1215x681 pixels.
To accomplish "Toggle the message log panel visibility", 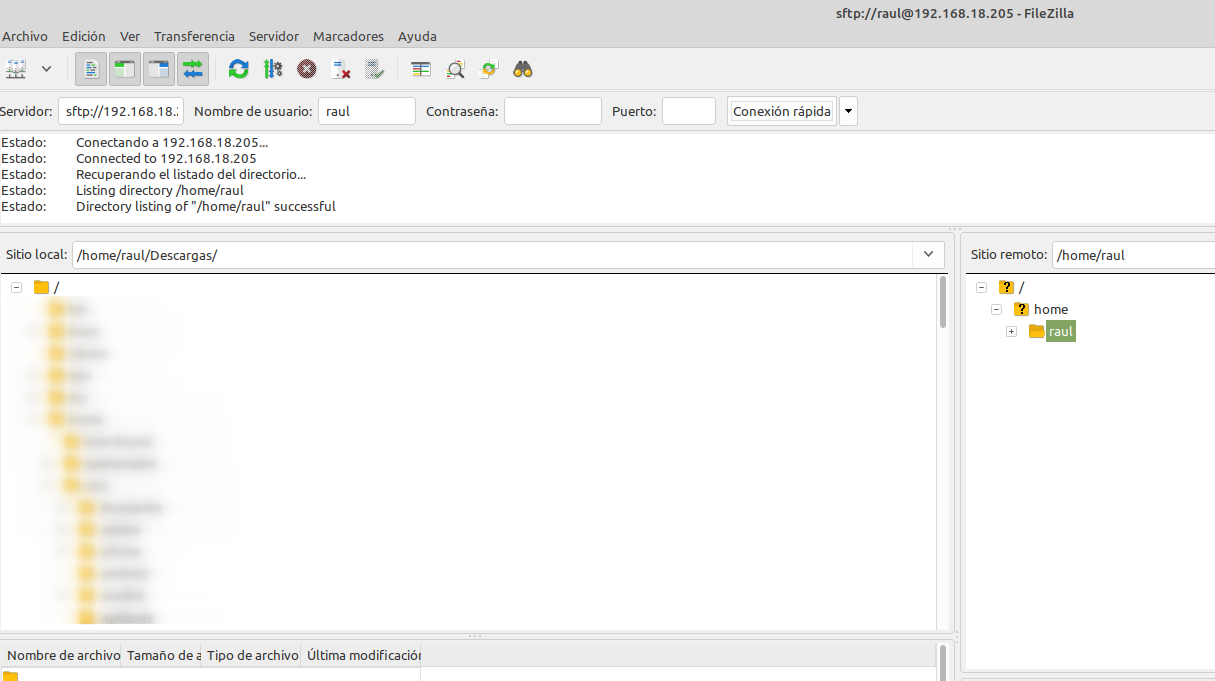I will [90, 69].
